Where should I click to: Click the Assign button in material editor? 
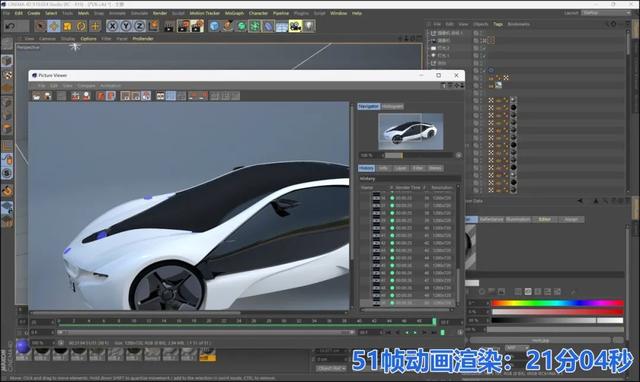point(571,220)
